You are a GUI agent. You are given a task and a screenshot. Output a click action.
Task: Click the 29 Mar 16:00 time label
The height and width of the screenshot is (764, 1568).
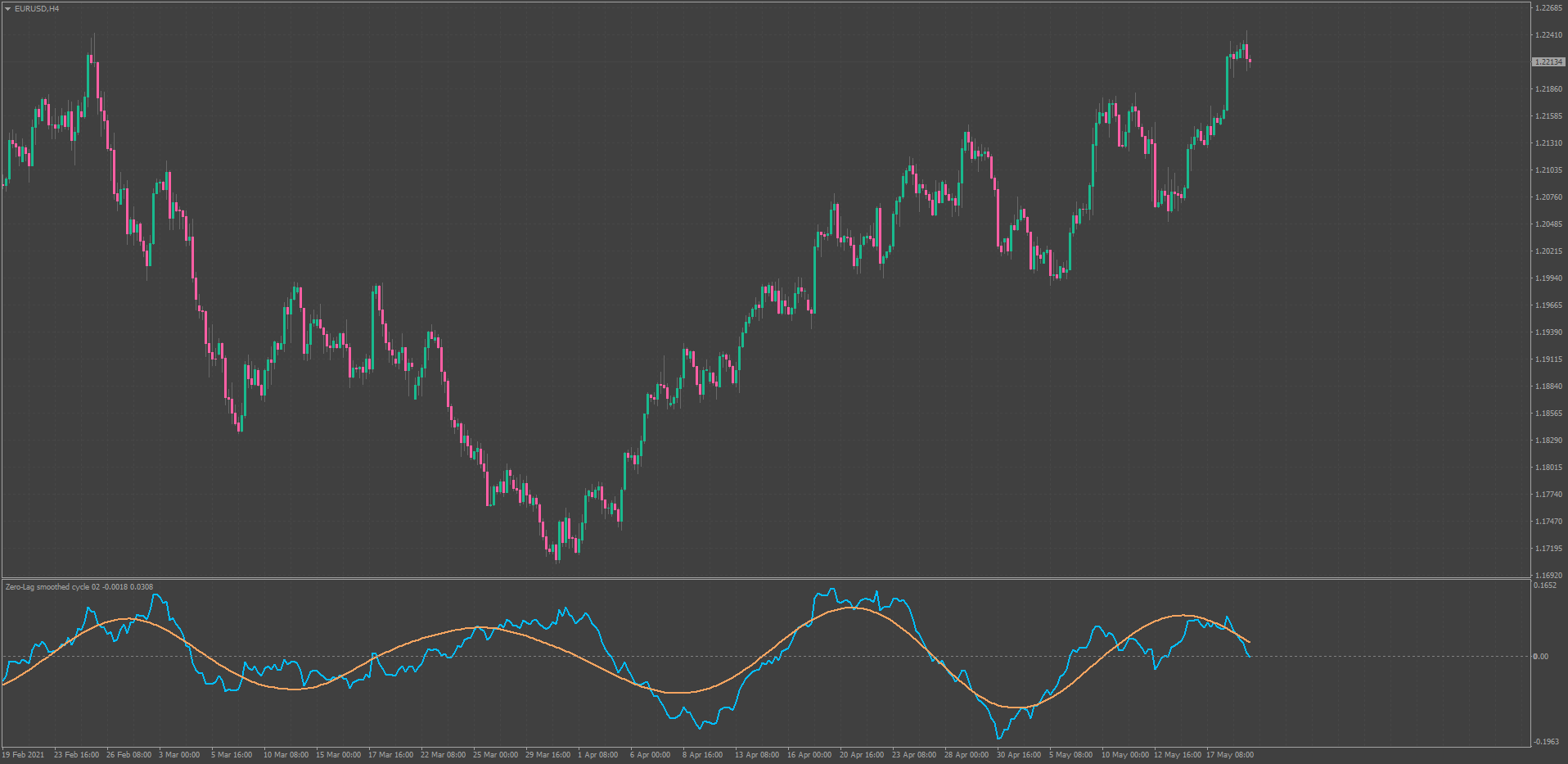click(548, 755)
